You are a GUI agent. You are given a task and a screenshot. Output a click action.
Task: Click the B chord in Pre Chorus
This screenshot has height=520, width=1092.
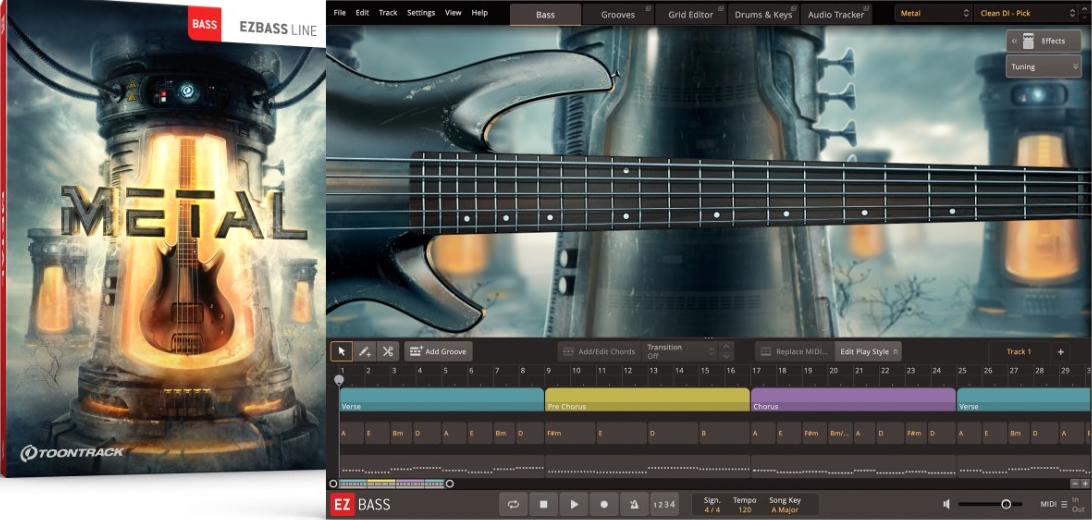coord(724,433)
